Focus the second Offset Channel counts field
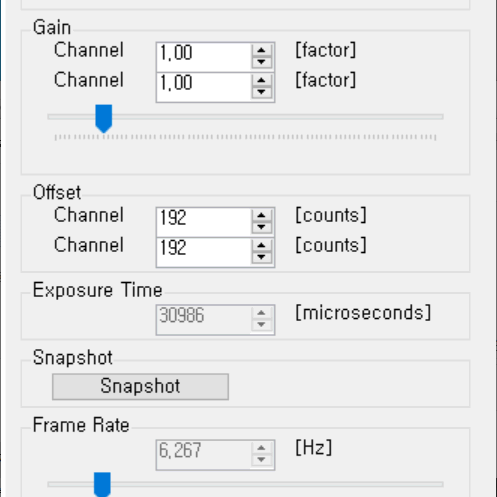 [204, 252]
